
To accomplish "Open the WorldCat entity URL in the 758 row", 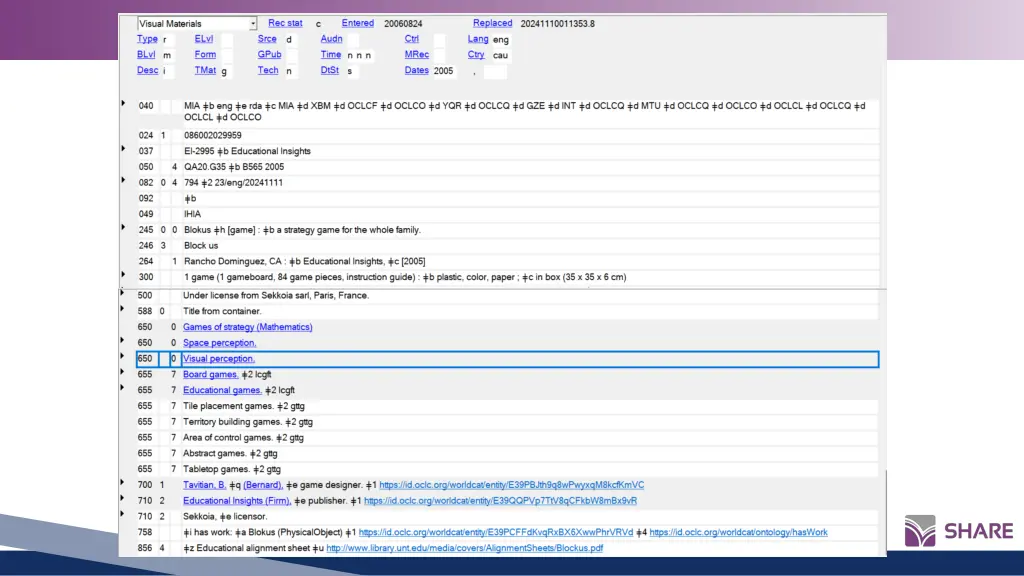I will click(x=496, y=532).
